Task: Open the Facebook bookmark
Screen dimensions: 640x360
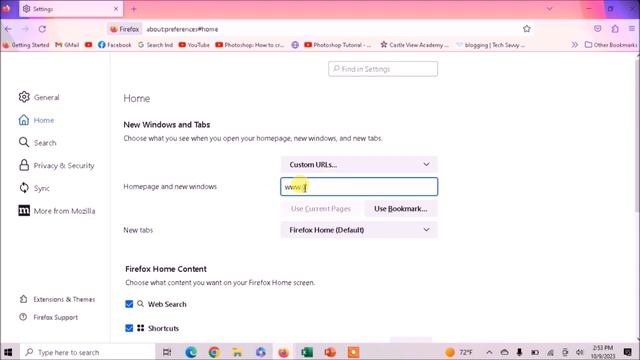Action: [x=115, y=45]
